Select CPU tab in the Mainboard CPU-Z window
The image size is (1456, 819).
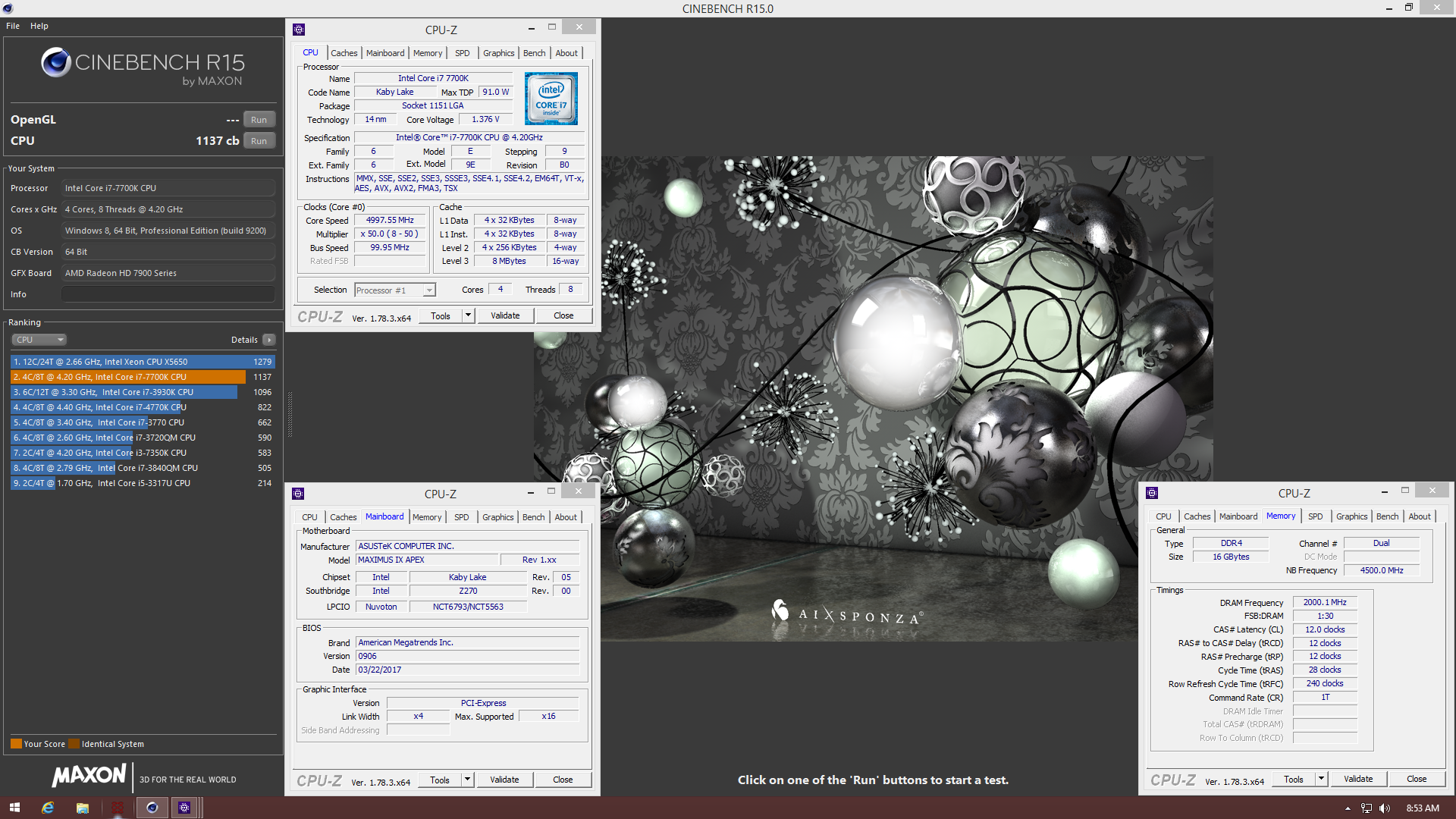click(309, 517)
